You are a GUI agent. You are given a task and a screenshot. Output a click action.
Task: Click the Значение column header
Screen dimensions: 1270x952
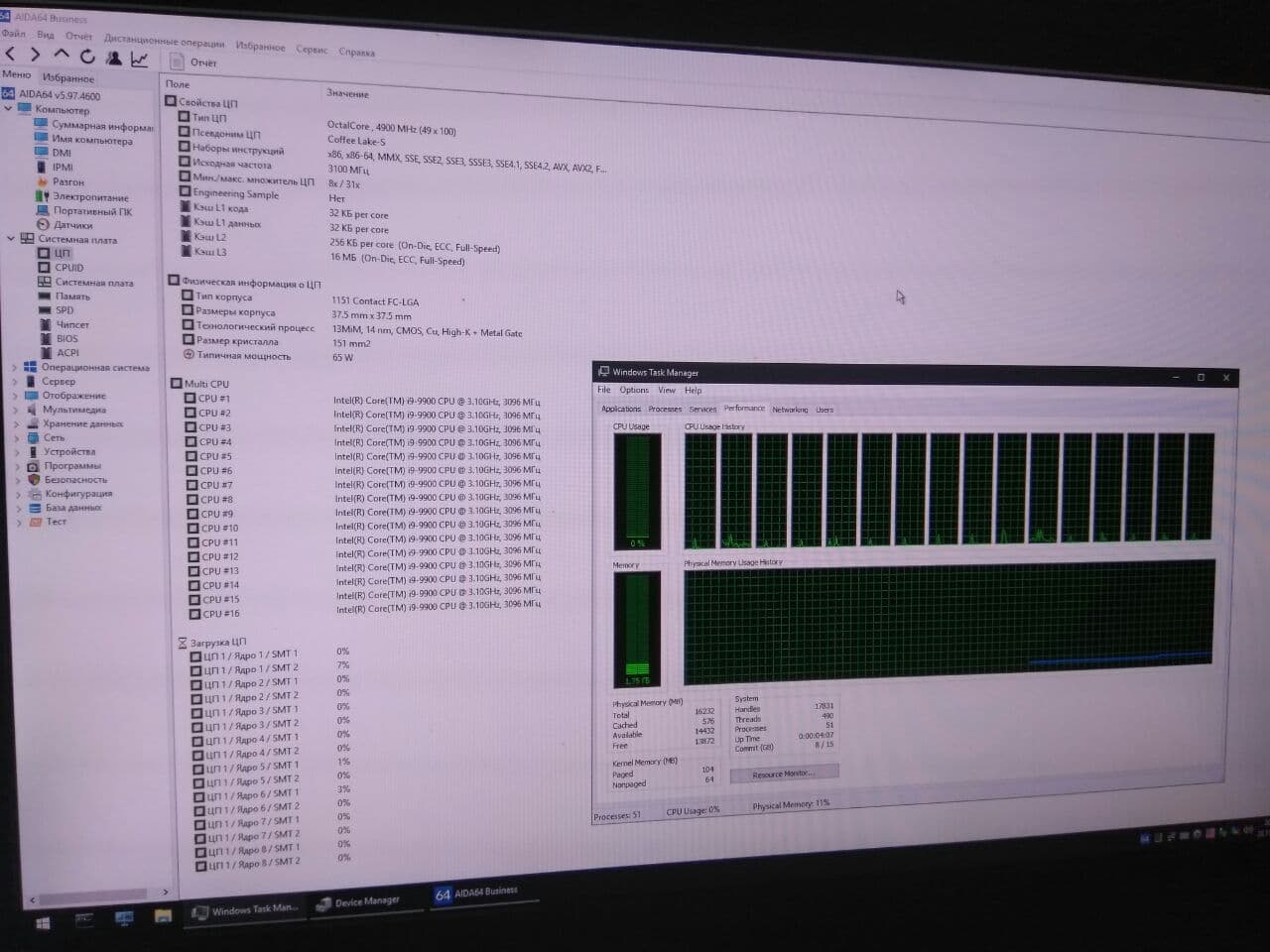point(347,93)
